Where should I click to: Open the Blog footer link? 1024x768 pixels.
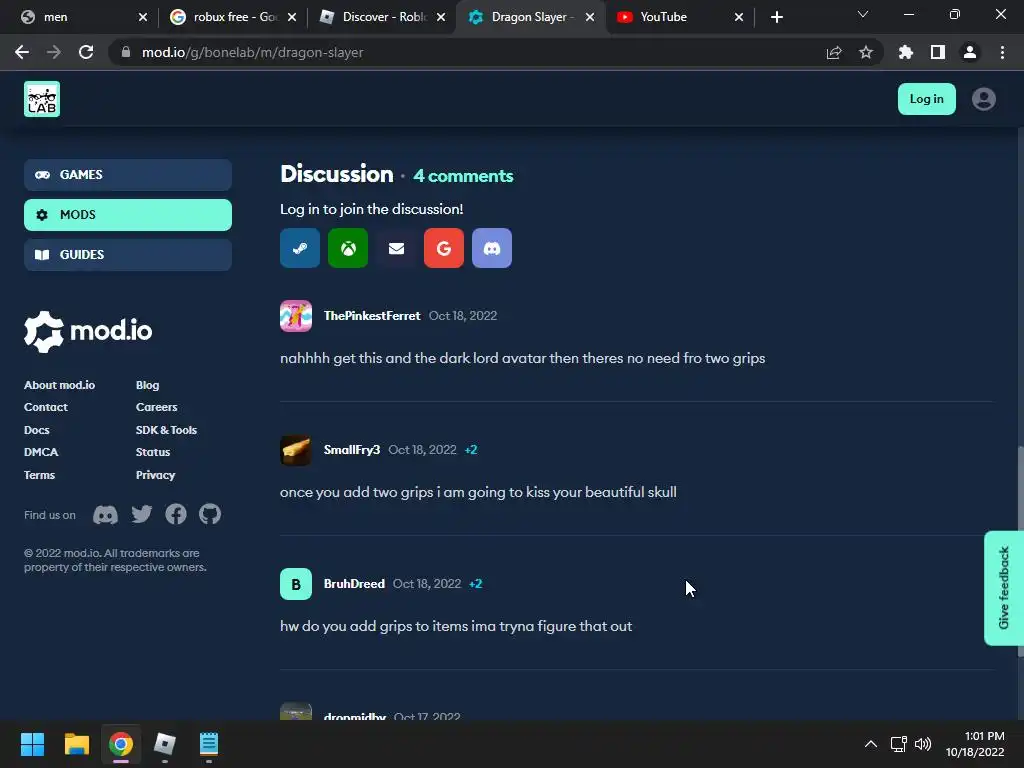[148, 385]
